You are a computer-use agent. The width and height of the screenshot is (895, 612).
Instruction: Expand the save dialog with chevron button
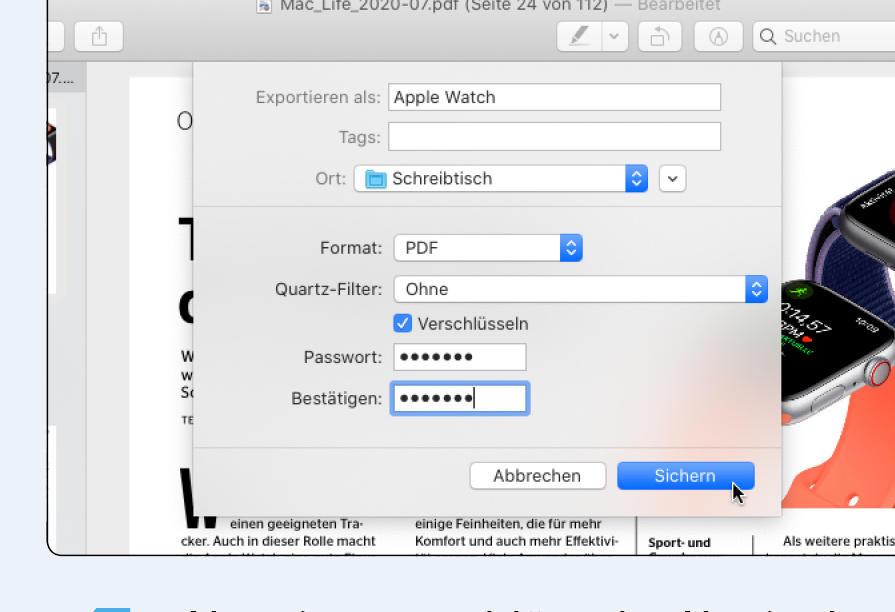click(x=672, y=179)
